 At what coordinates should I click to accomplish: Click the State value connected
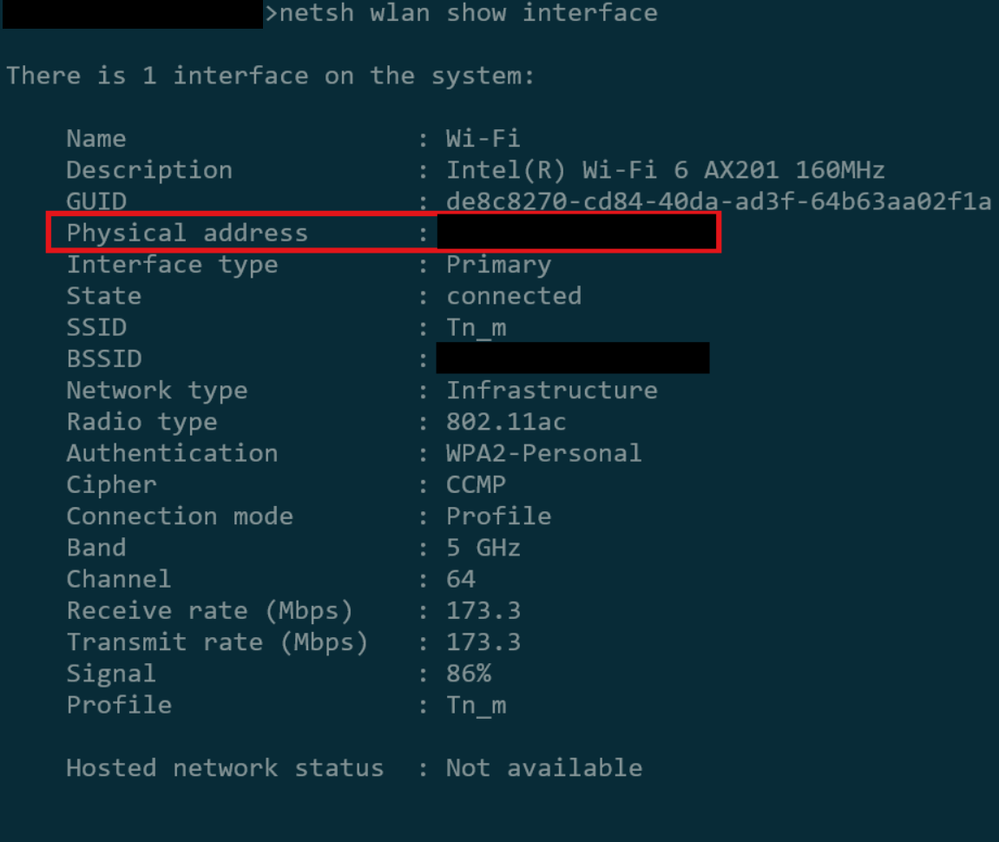tap(514, 296)
